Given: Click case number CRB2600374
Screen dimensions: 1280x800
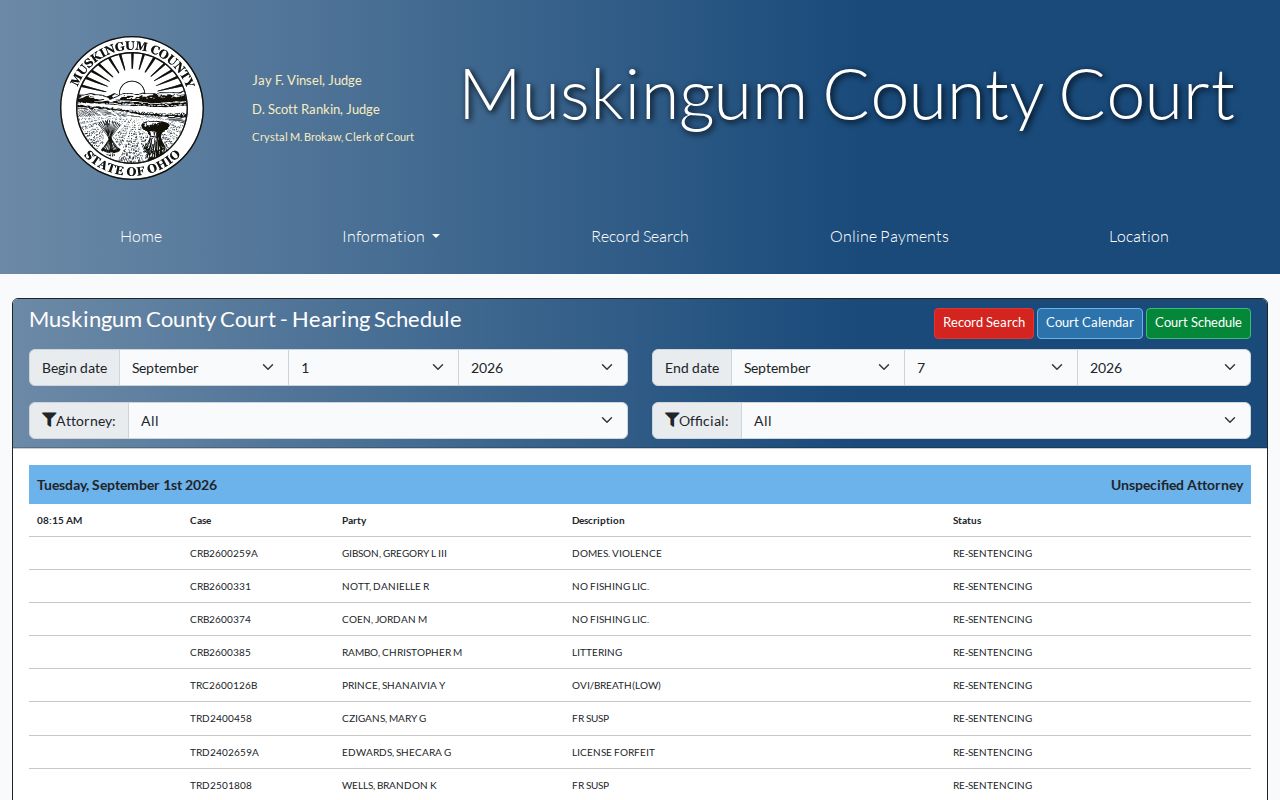Looking at the screenshot, I should [220, 619].
